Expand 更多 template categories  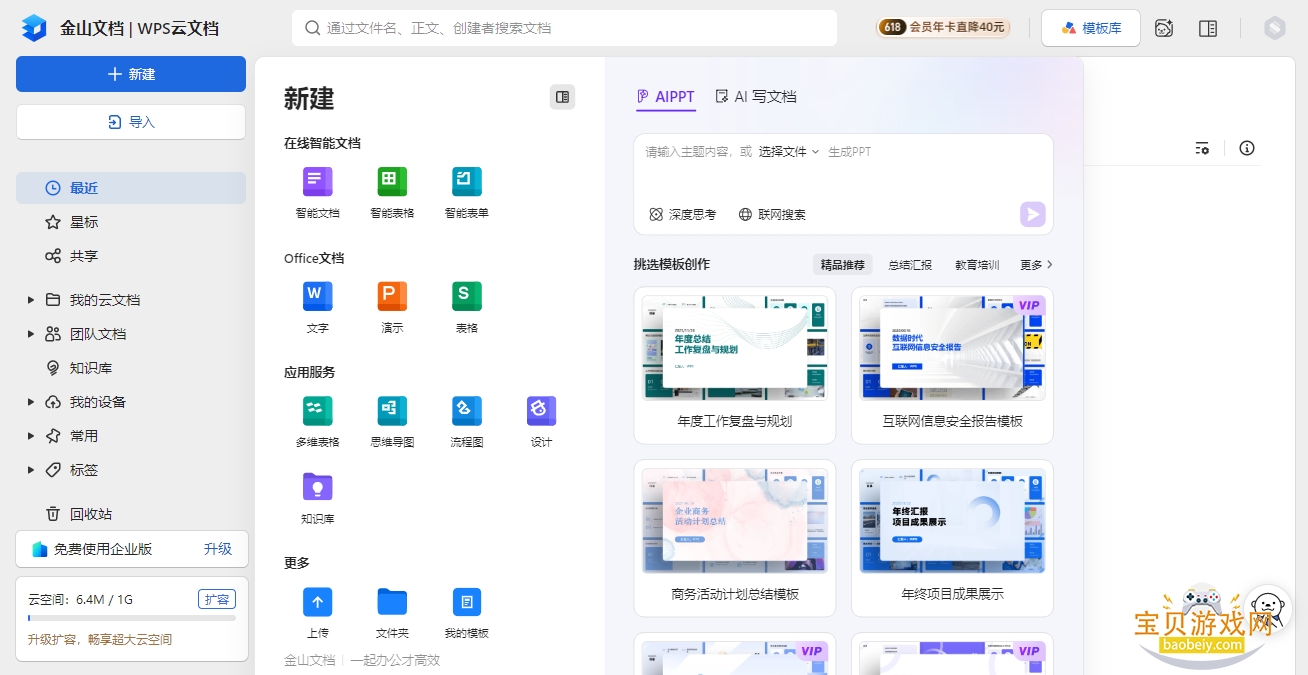tap(1037, 265)
